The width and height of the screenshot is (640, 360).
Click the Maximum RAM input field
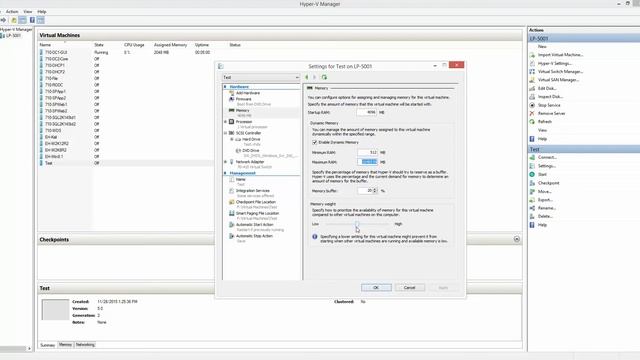(x=367, y=162)
